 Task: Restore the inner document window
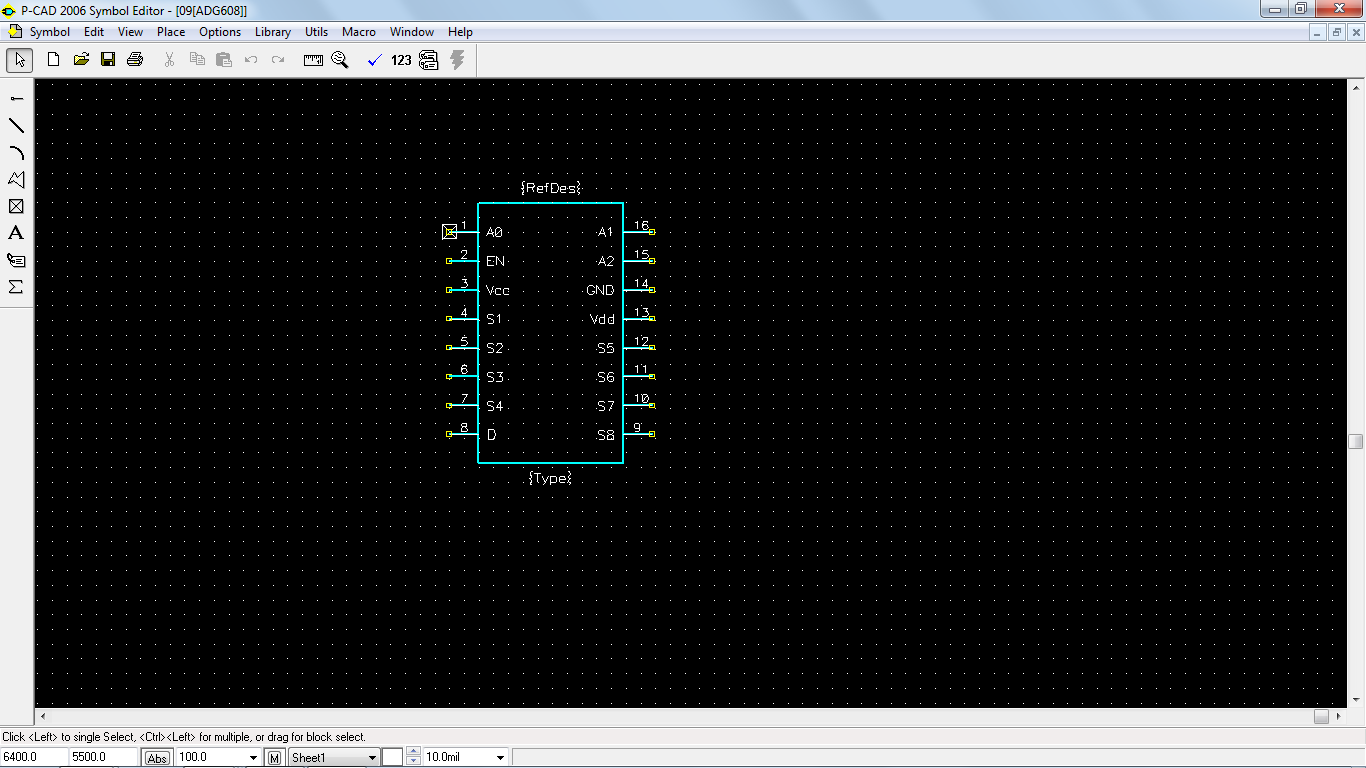point(1337,32)
